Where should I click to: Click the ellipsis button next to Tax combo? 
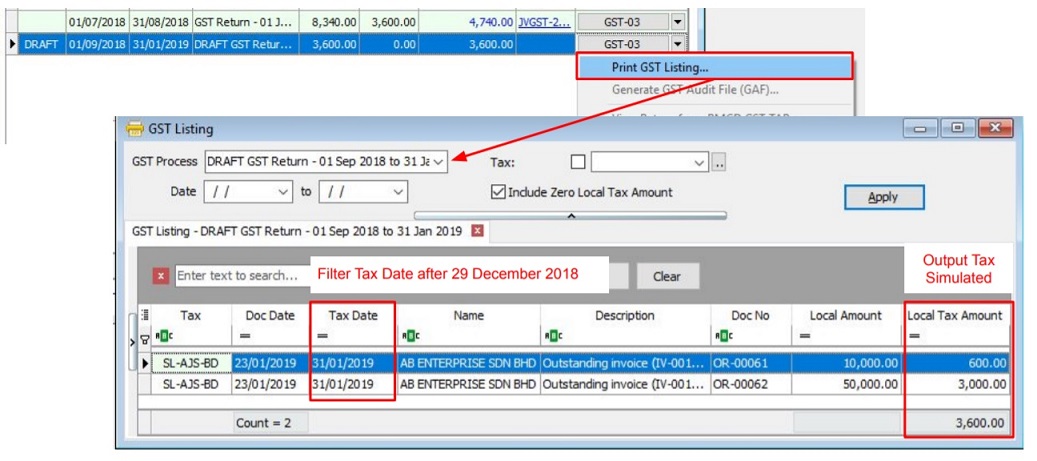pyautogui.click(x=719, y=162)
